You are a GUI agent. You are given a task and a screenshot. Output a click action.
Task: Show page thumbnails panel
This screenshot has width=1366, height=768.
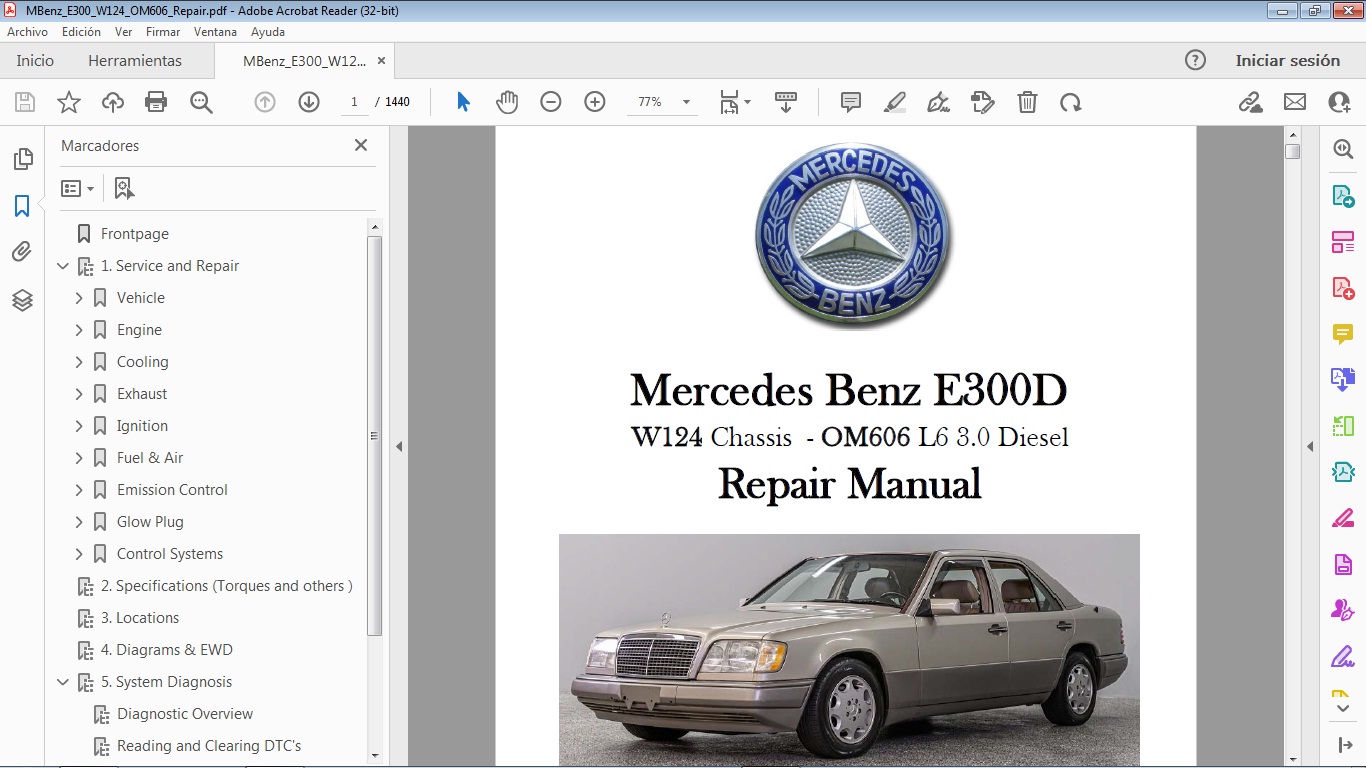coord(22,159)
